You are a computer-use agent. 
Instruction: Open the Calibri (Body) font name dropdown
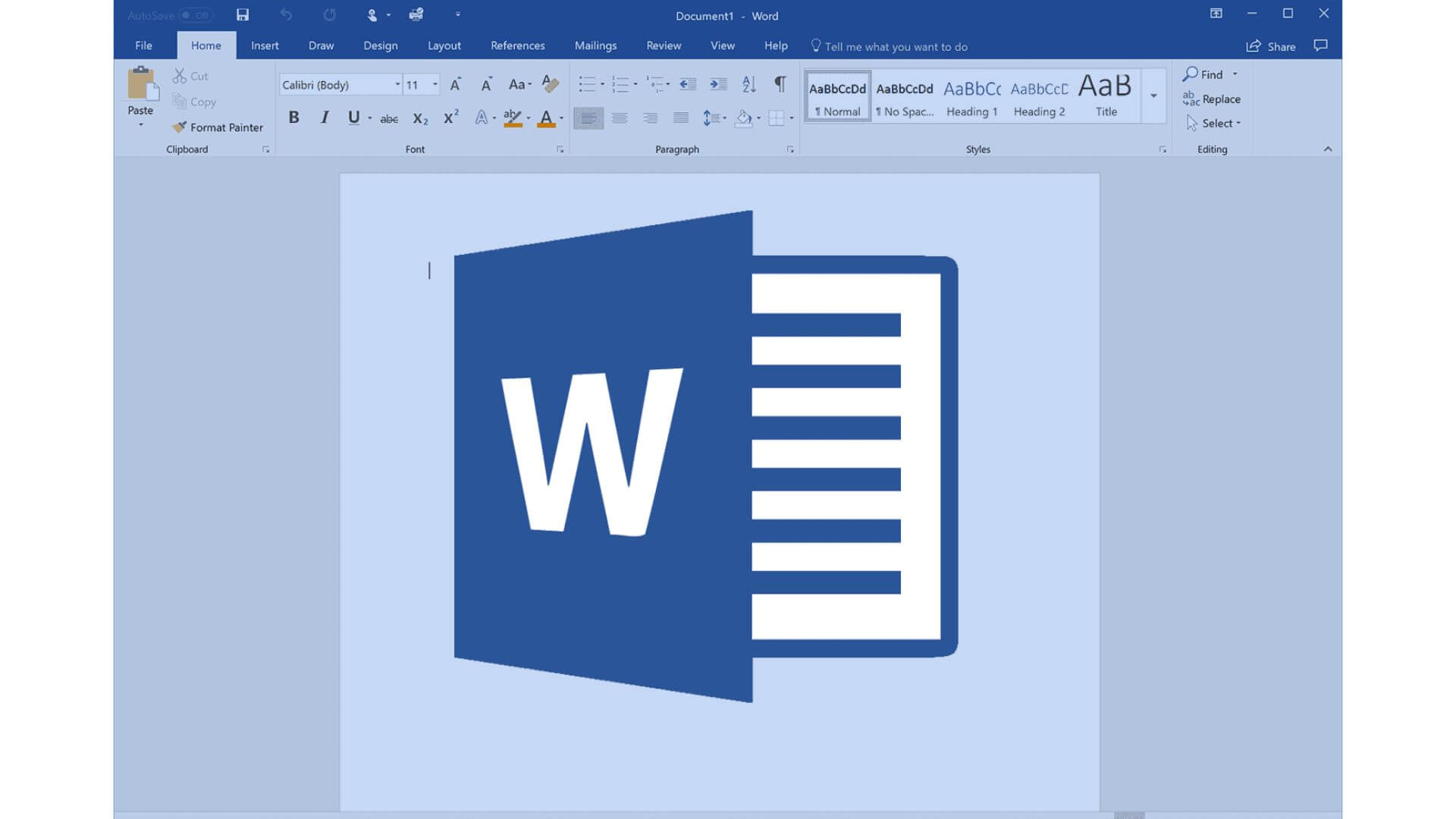[397, 84]
